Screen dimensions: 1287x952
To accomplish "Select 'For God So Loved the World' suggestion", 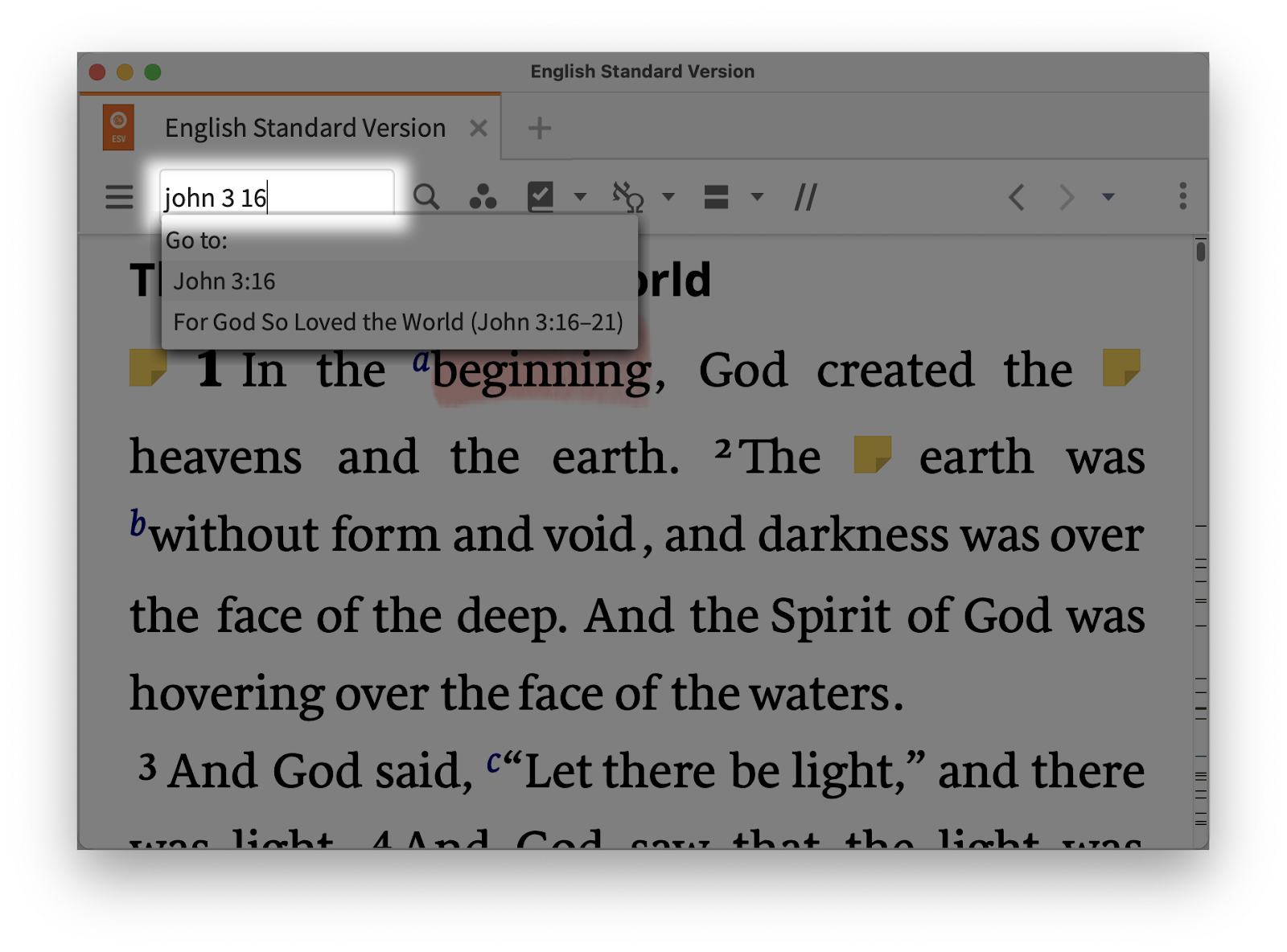I will [x=398, y=322].
